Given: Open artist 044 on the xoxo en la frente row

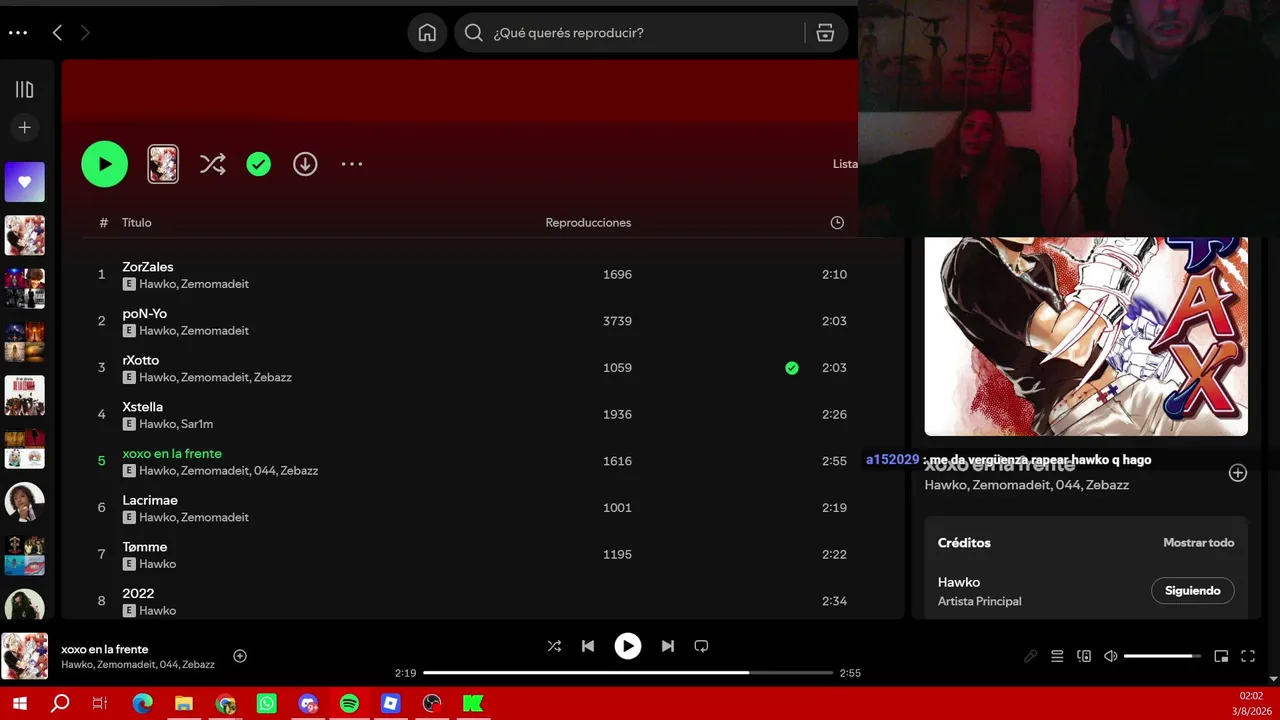Looking at the screenshot, I should tap(265, 470).
